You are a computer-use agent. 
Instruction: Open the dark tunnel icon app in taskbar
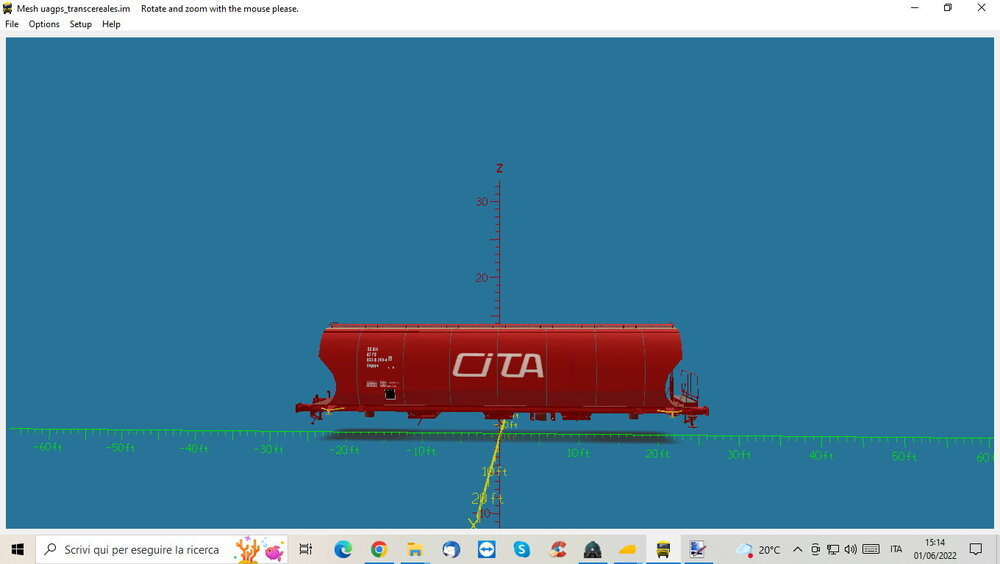click(592, 549)
